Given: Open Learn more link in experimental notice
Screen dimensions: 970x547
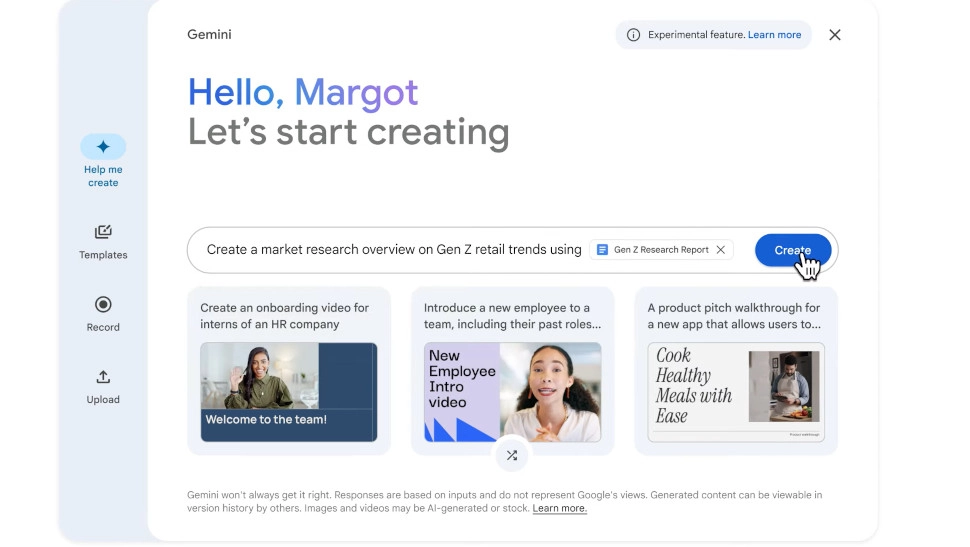Looking at the screenshot, I should pos(774,35).
